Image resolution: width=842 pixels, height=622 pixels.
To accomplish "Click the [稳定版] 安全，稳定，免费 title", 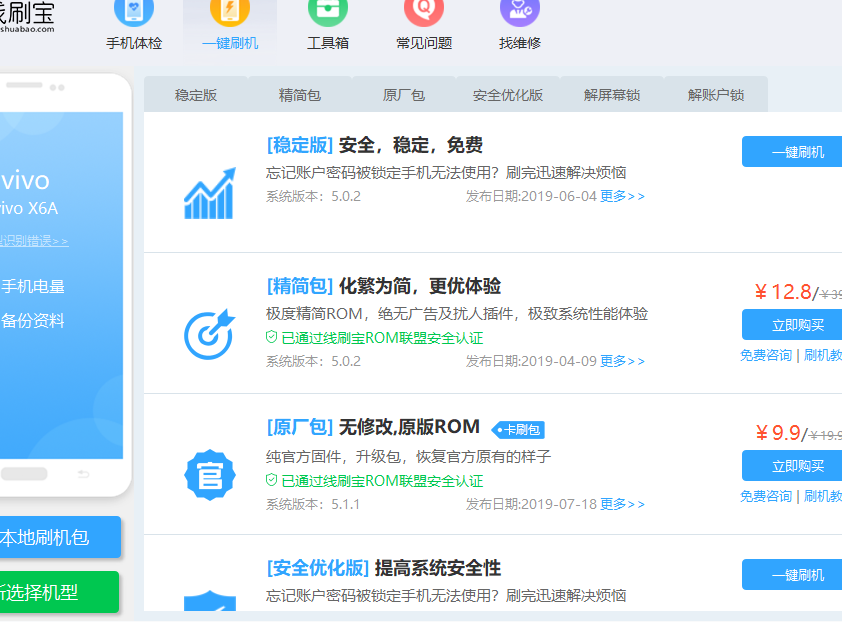I will (x=375, y=145).
